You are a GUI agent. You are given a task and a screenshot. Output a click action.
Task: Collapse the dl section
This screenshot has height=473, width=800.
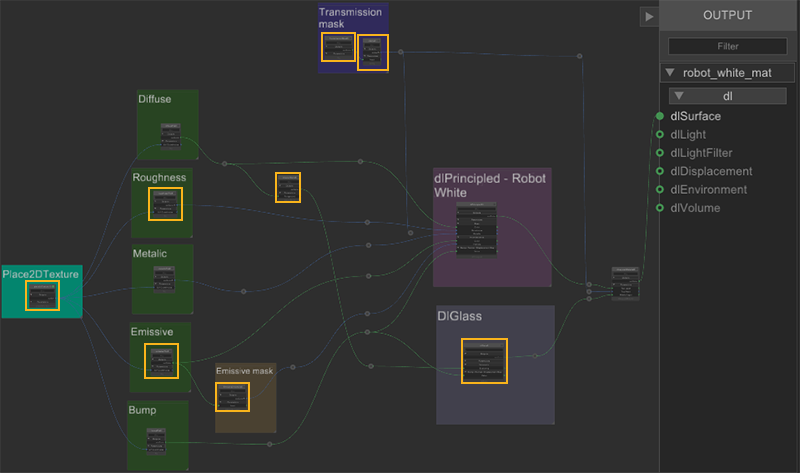679,96
